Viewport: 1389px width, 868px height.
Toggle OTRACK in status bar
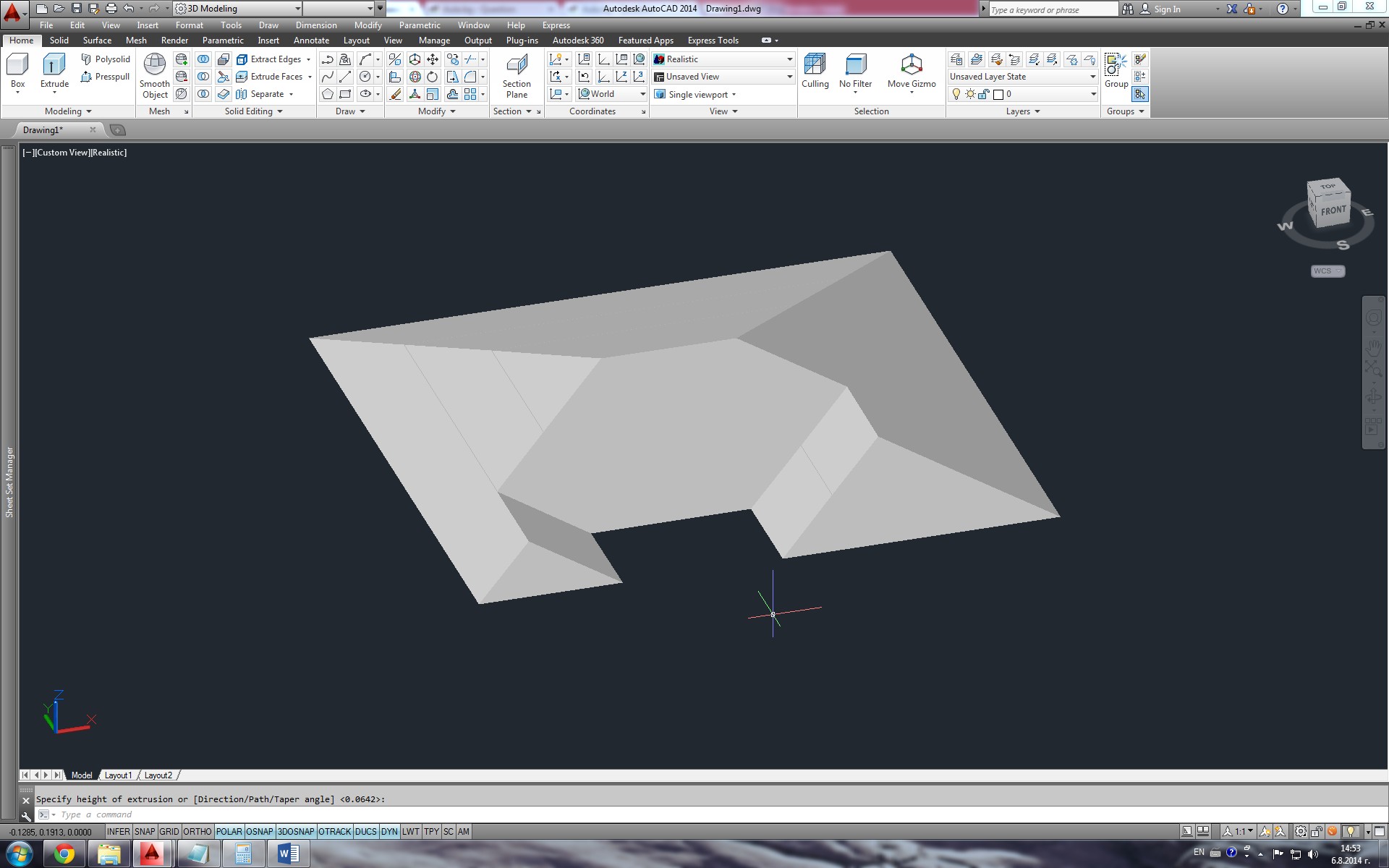pyautogui.click(x=335, y=832)
